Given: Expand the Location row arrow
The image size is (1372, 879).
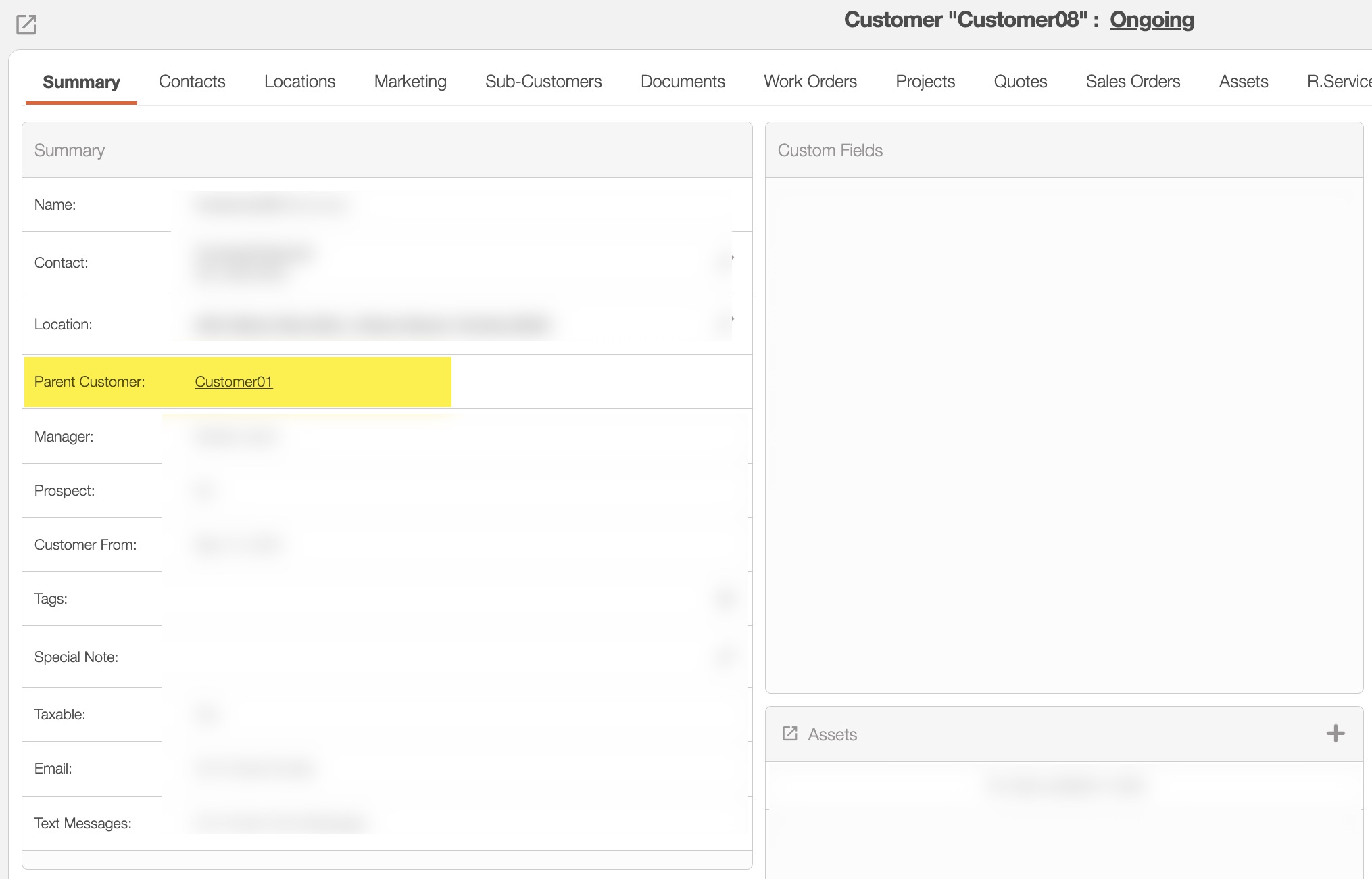Looking at the screenshot, I should tap(732, 319).
